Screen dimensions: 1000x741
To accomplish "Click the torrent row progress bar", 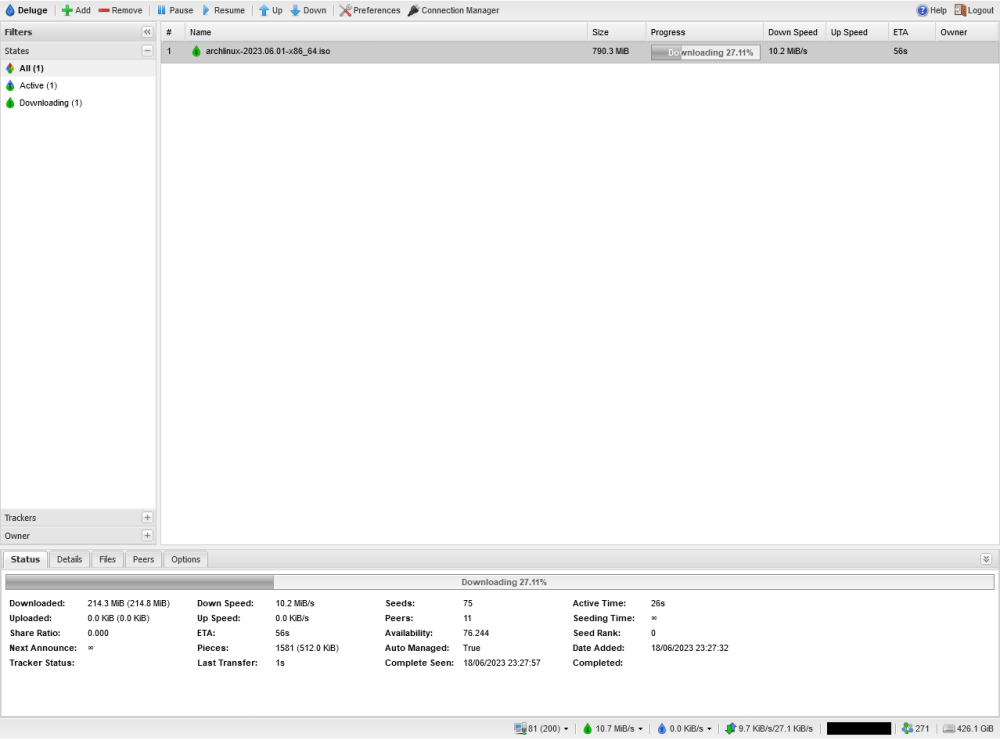I will 705,52.
